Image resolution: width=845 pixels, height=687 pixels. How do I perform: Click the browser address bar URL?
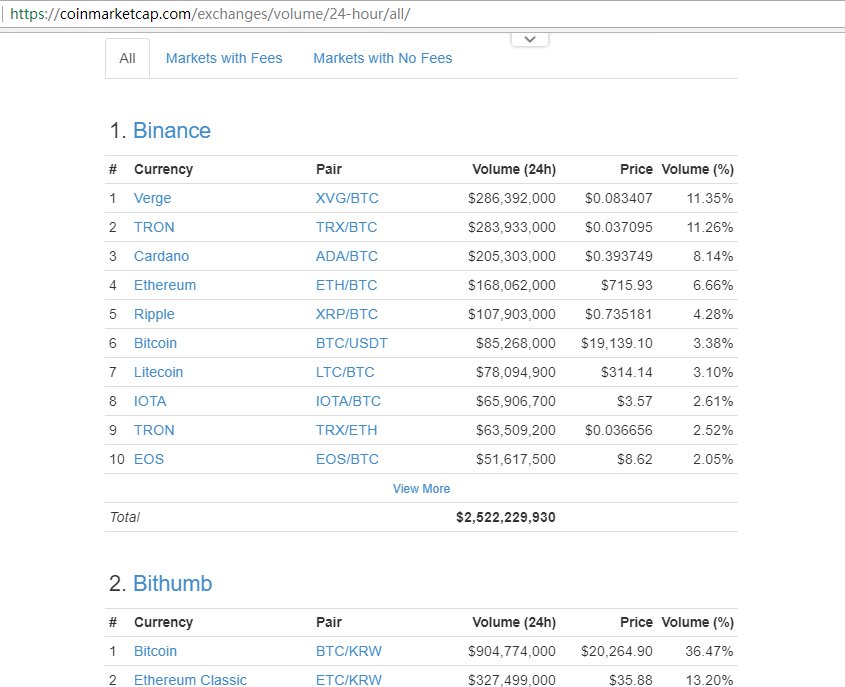point(210,13)
